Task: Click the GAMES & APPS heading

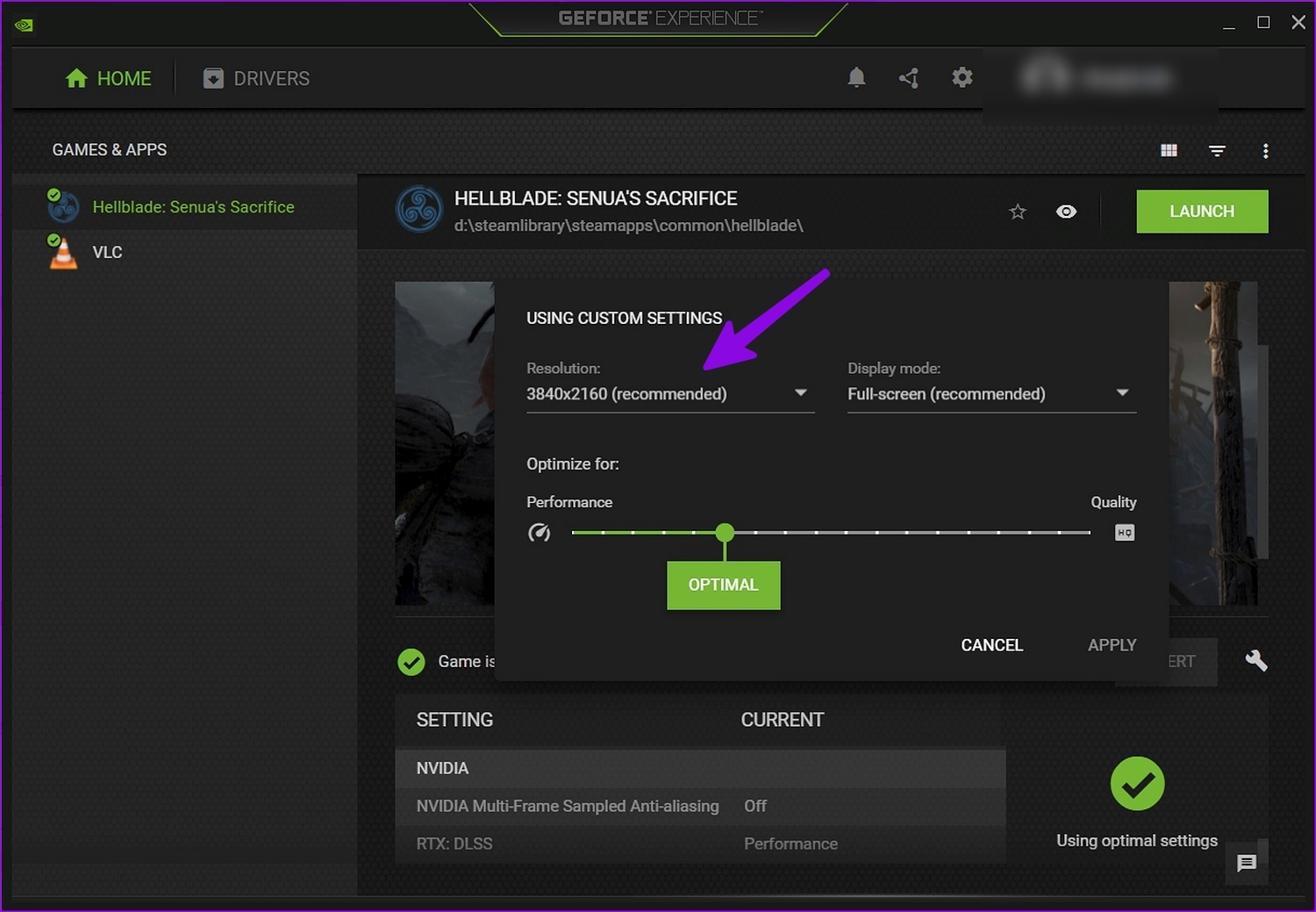Action: click(x=110, y=150)
